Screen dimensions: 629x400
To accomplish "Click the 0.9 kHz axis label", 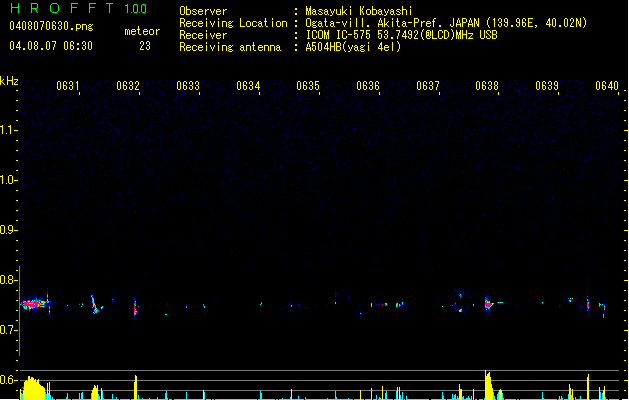I will click(9, 230).
